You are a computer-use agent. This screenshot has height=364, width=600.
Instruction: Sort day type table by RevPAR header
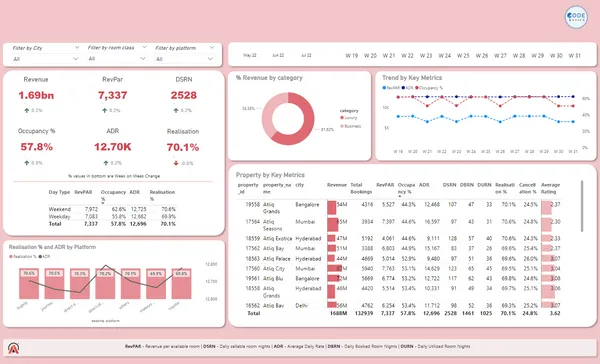pyautogui.click(x=83, y=192)
